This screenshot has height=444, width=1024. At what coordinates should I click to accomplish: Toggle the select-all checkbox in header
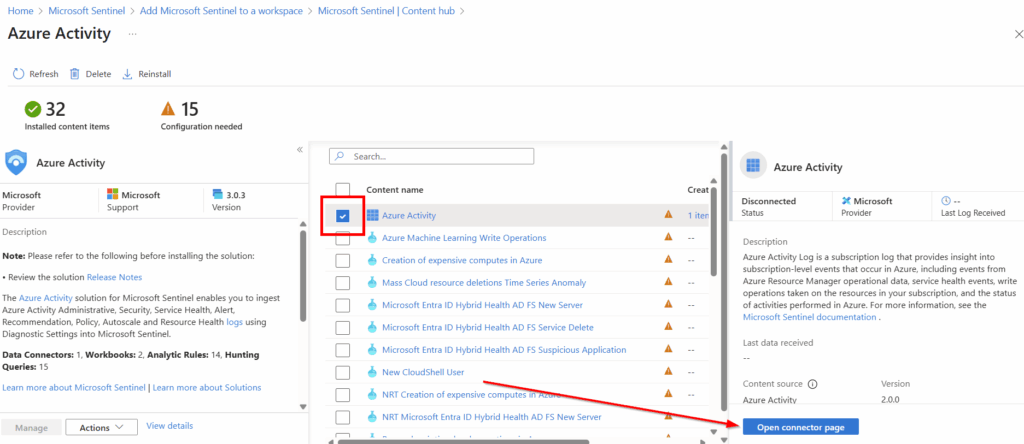[x=343, y=189]
